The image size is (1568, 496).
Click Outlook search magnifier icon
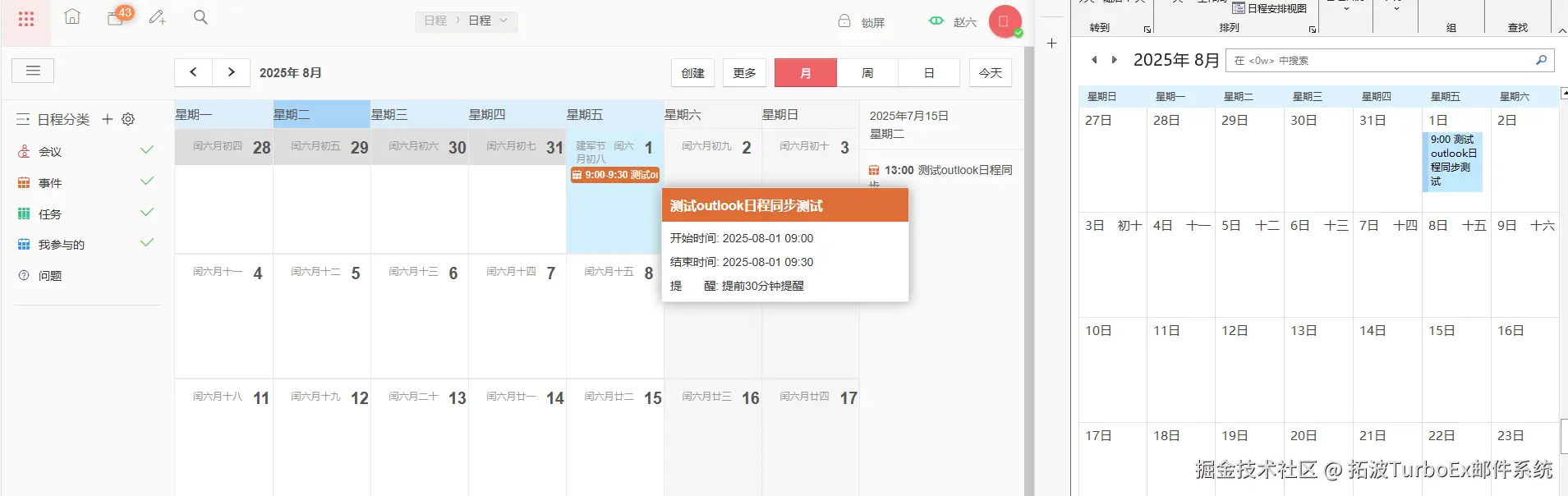(x=1542, y=60)
